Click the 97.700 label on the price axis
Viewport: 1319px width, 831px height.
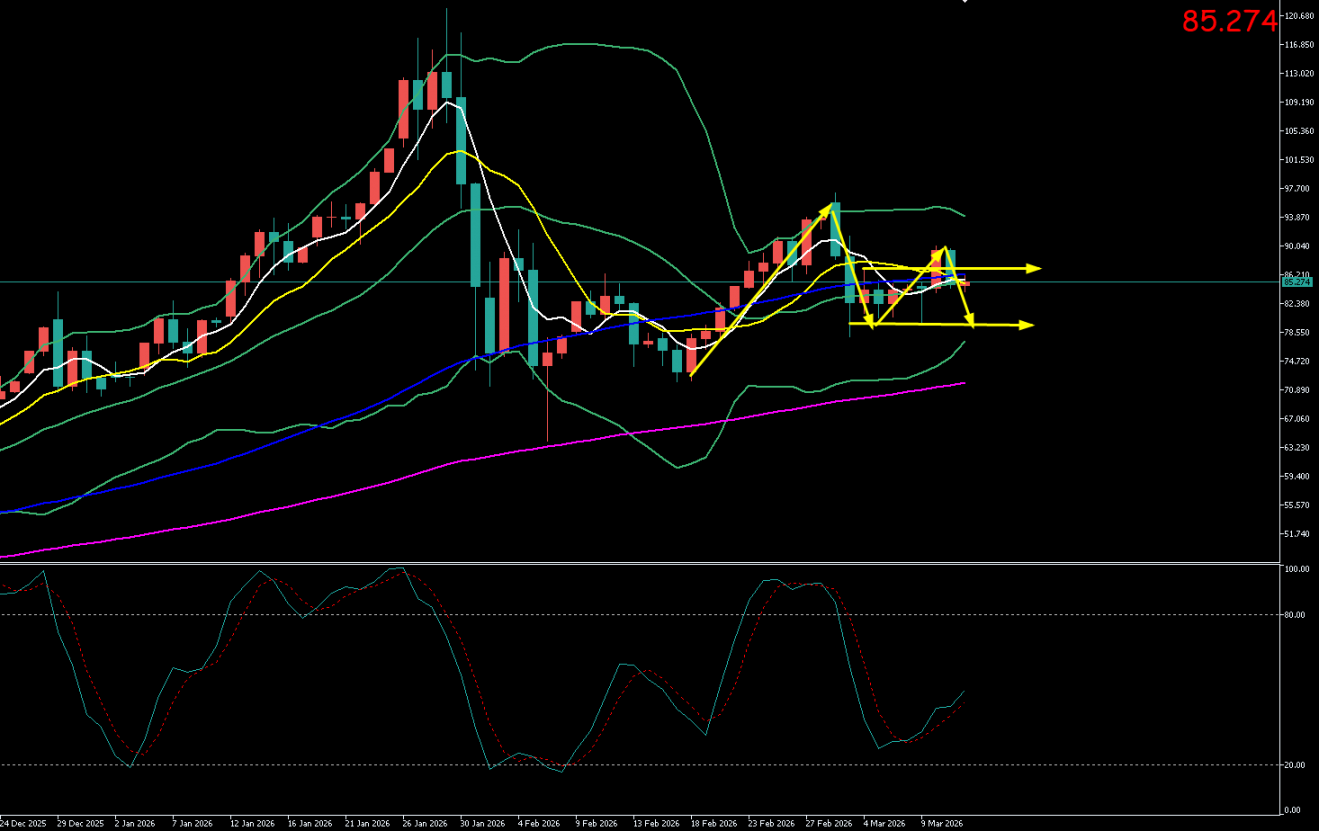1297,189
